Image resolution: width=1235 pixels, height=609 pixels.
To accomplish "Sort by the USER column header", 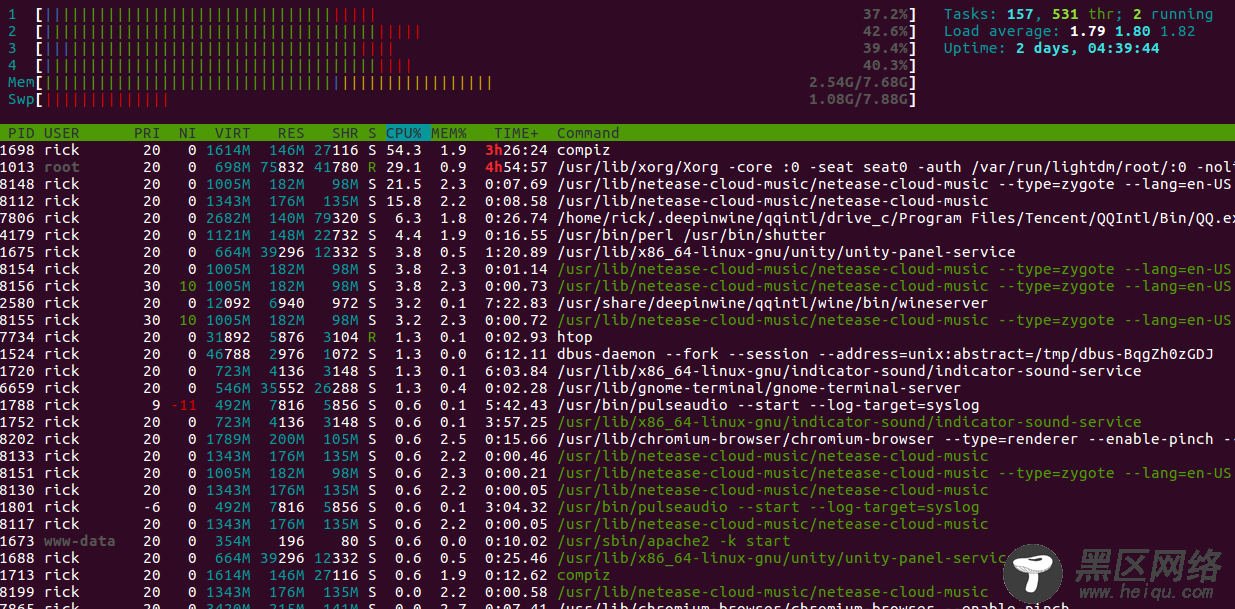I will pos(62,133).
